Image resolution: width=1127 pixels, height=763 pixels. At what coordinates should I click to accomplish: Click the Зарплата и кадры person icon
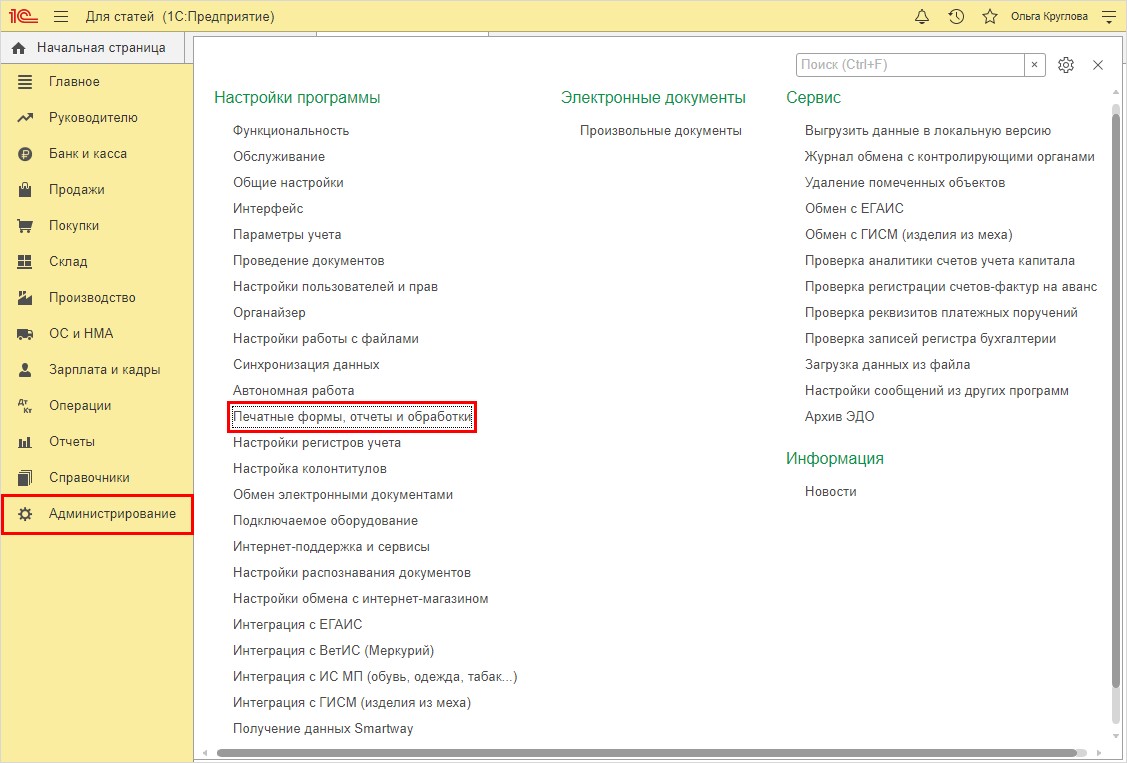tap(24, 370)
